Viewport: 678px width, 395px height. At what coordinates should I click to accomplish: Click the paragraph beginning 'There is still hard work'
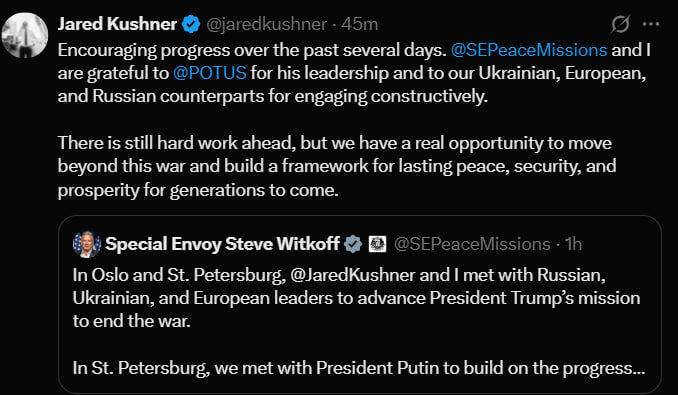pos(337,166)
